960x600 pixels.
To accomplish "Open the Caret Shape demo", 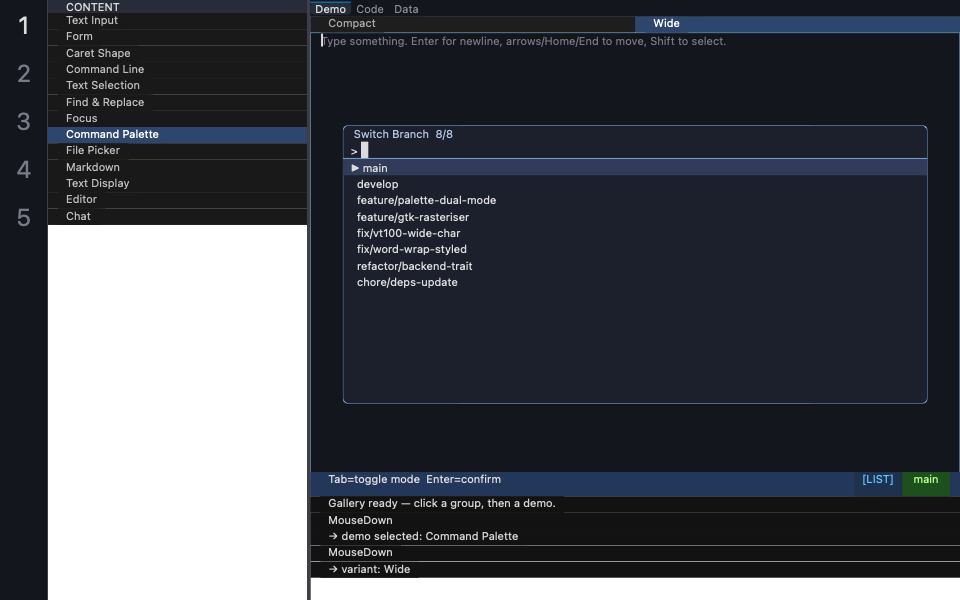I will point(178,53).
